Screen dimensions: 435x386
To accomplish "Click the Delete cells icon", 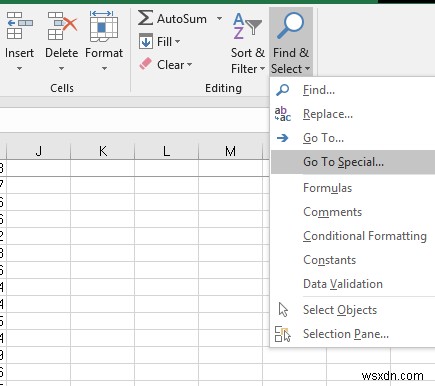I will click(62, 26).
